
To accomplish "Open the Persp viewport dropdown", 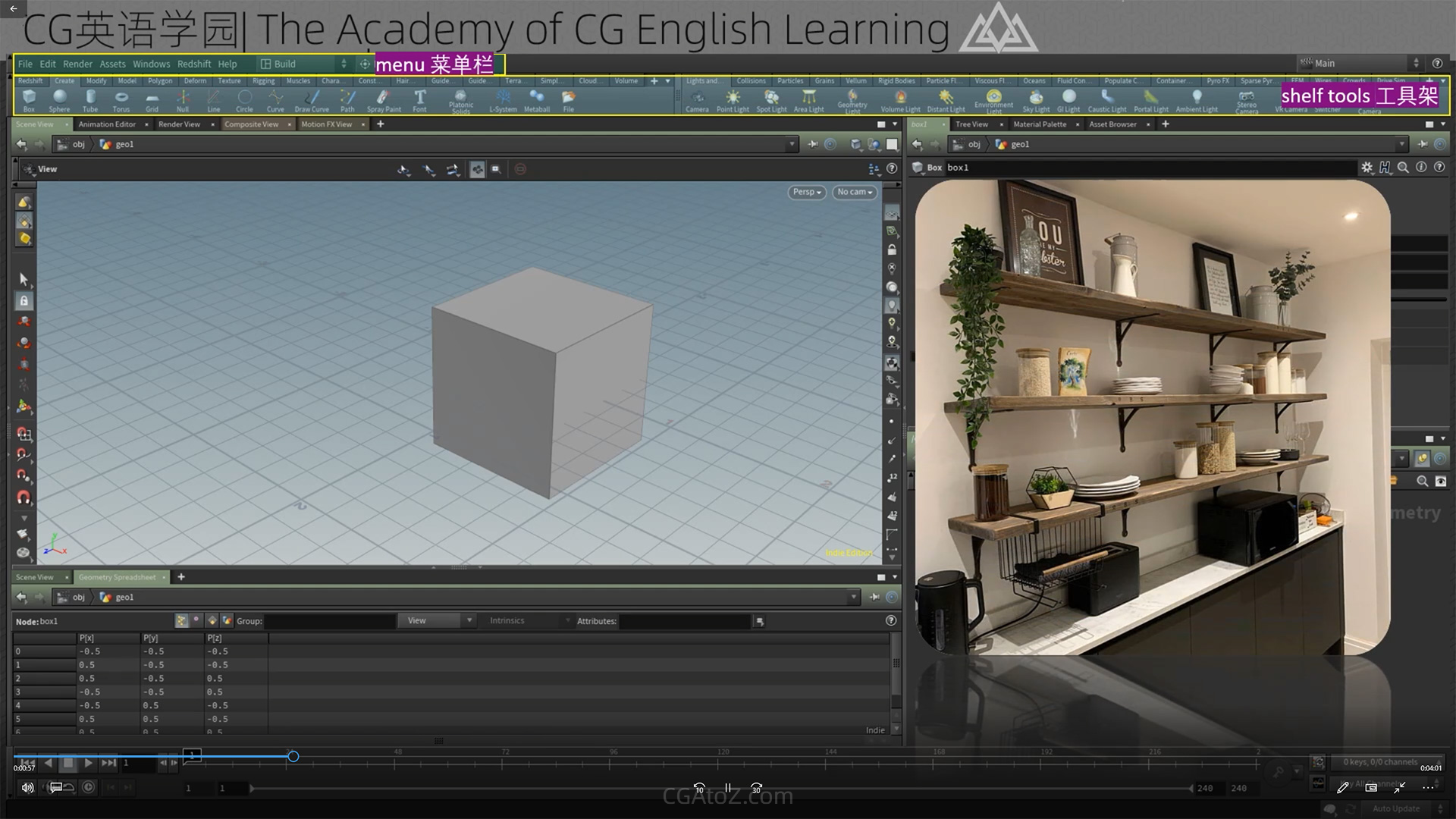I will 807,193.
